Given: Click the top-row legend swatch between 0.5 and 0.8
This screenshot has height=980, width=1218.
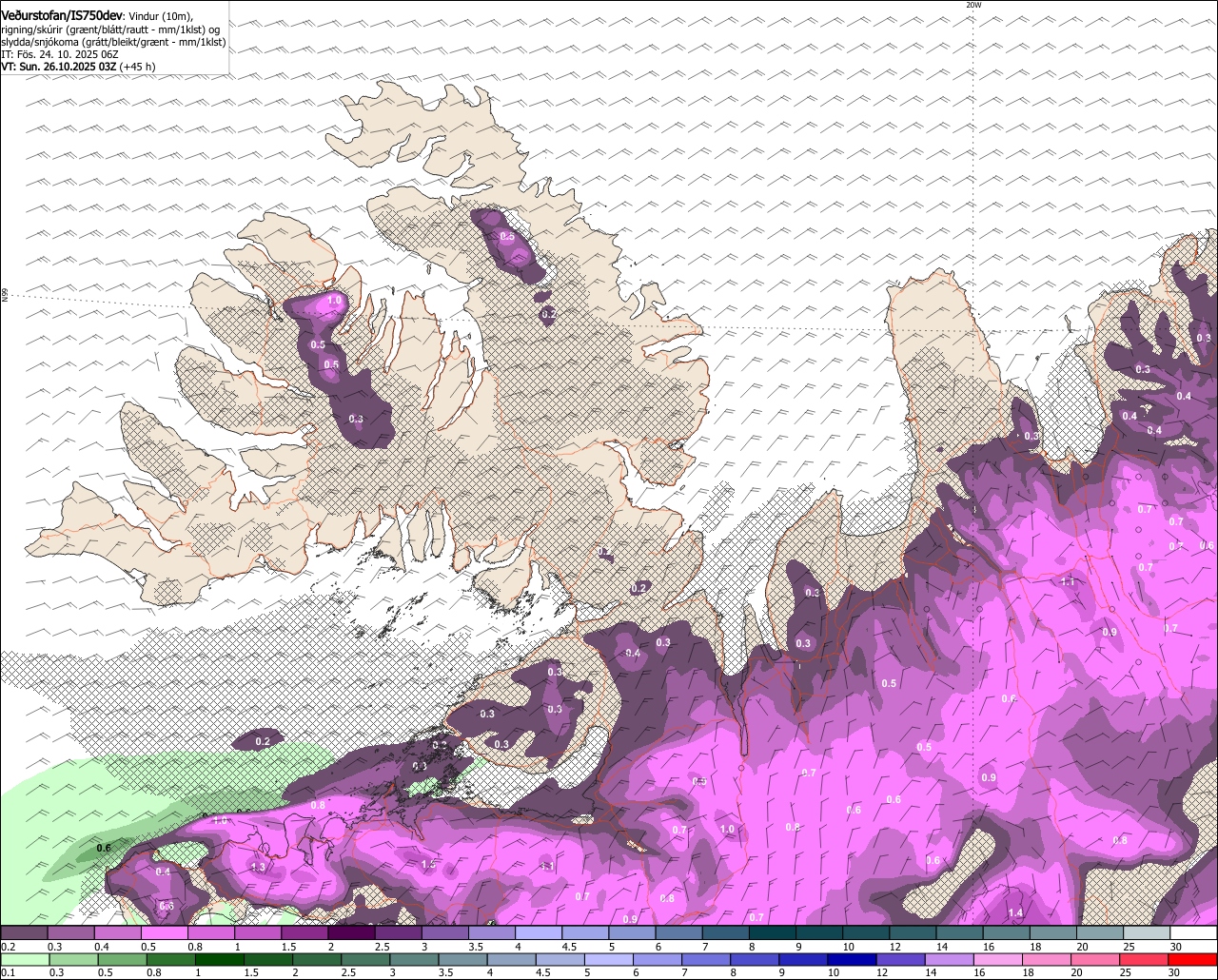Looking at the screenshot, I should (164, 933).
